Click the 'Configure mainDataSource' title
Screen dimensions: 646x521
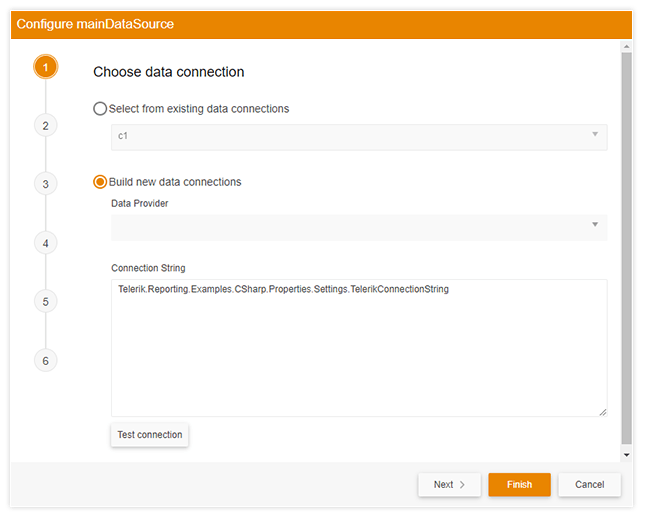tap(95, 24)
